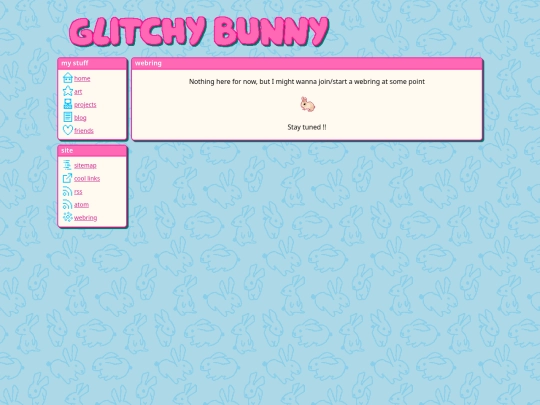Open the projects link
This screenshot has width=540, height=405.
[x=85, y=105]
